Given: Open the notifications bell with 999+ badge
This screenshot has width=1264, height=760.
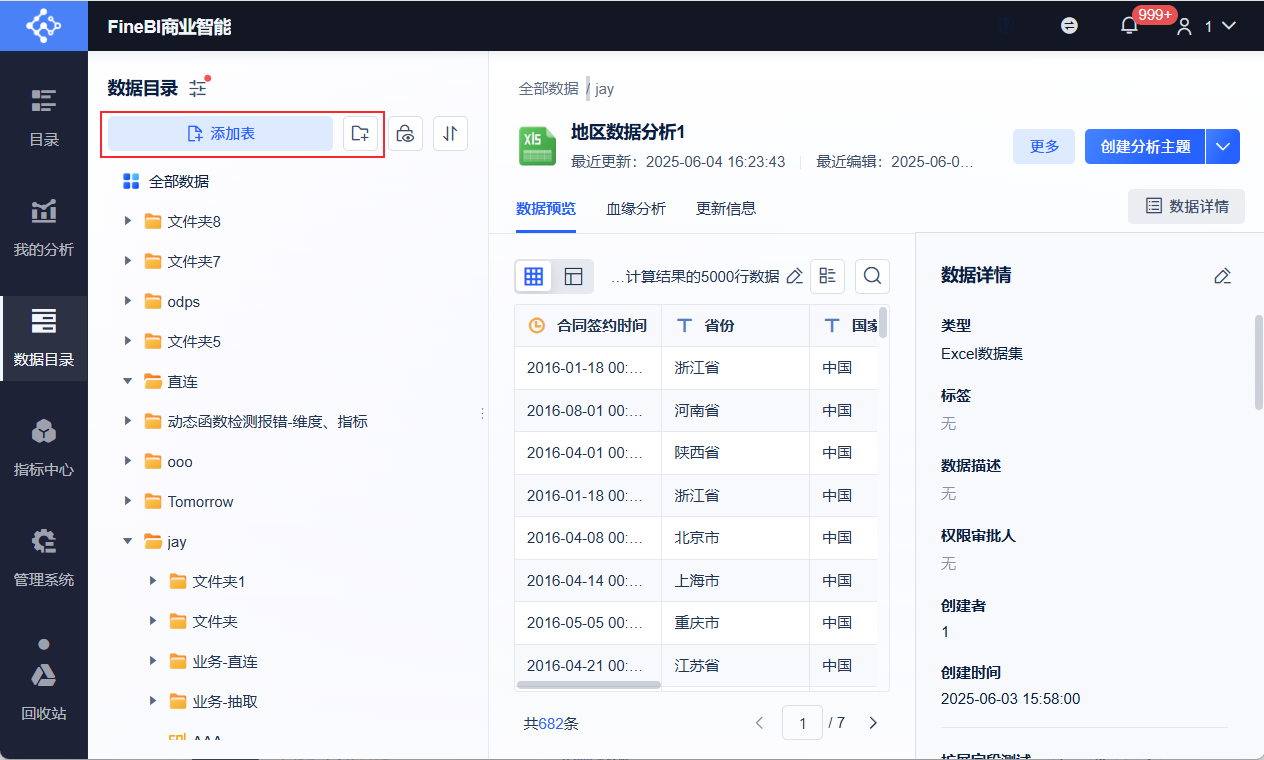Looking at the screenshot, I should pyautogui.click(x=1130, y=26).
